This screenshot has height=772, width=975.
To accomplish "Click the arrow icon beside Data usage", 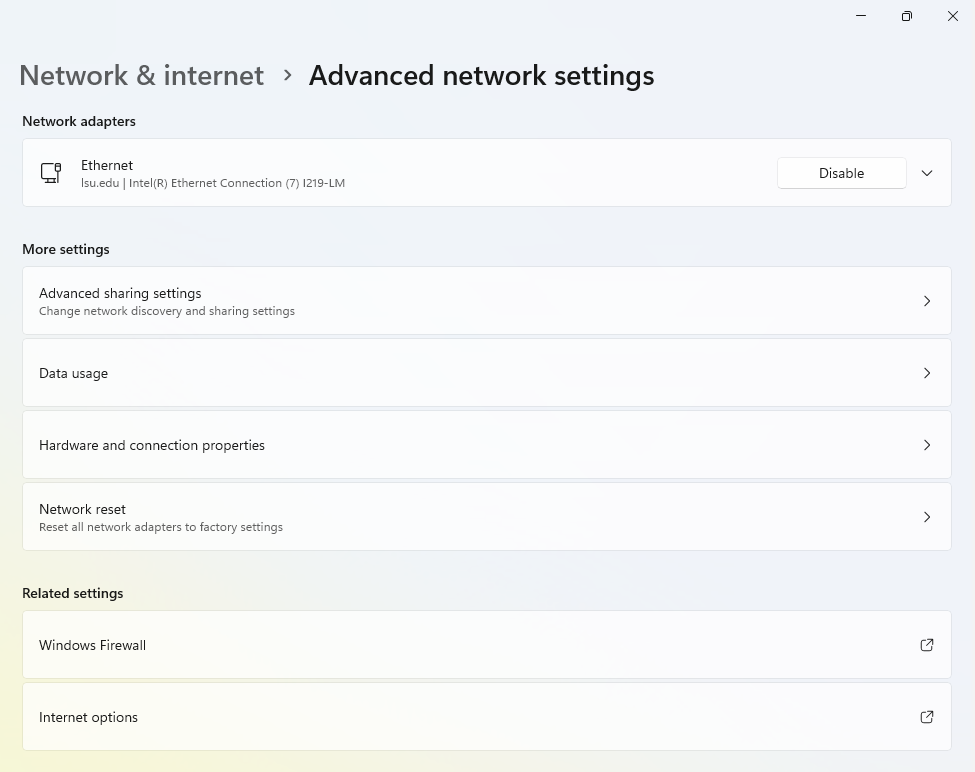I will pos(926,373).
